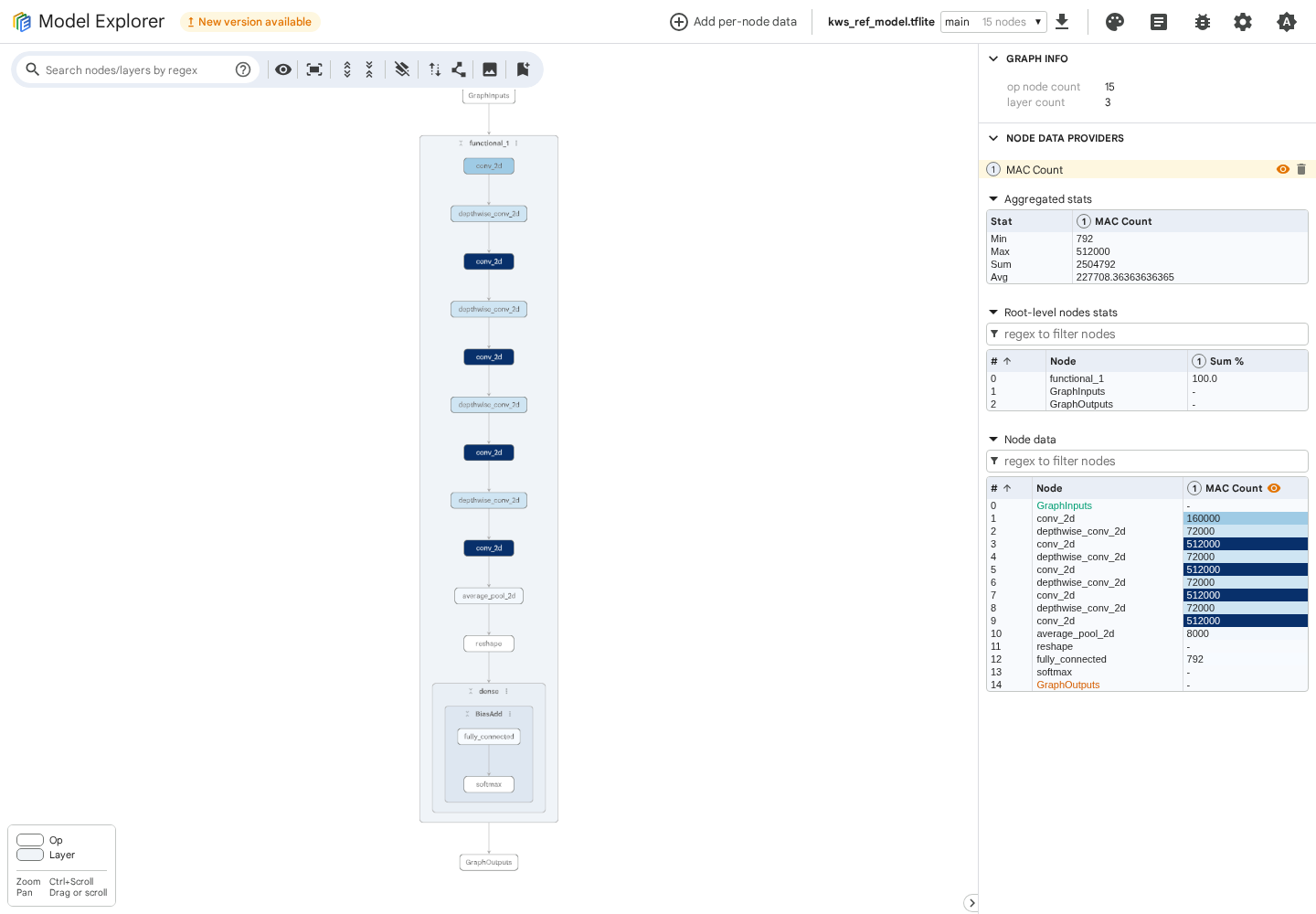This screenshot has width=1316, height=914.
Task: Click the Node data regex filter field
Action: (1147, 462)
